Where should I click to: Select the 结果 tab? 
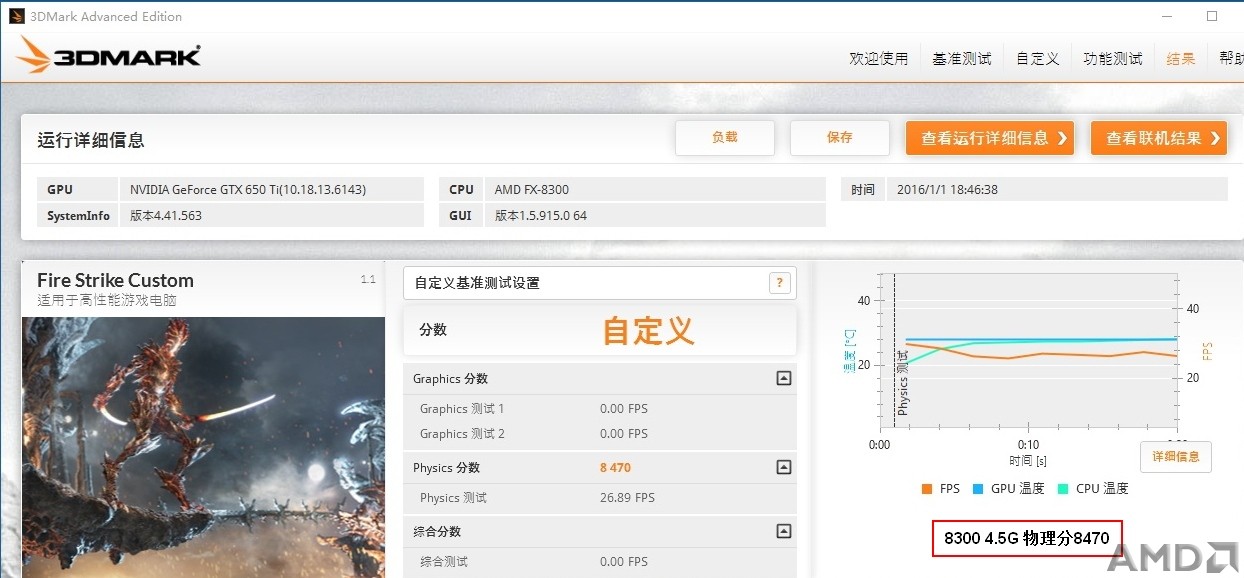tap(1181, 59)
